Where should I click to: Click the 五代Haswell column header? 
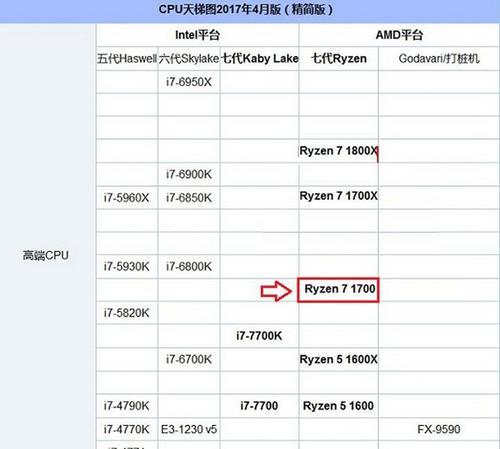(x=127, y=59)
